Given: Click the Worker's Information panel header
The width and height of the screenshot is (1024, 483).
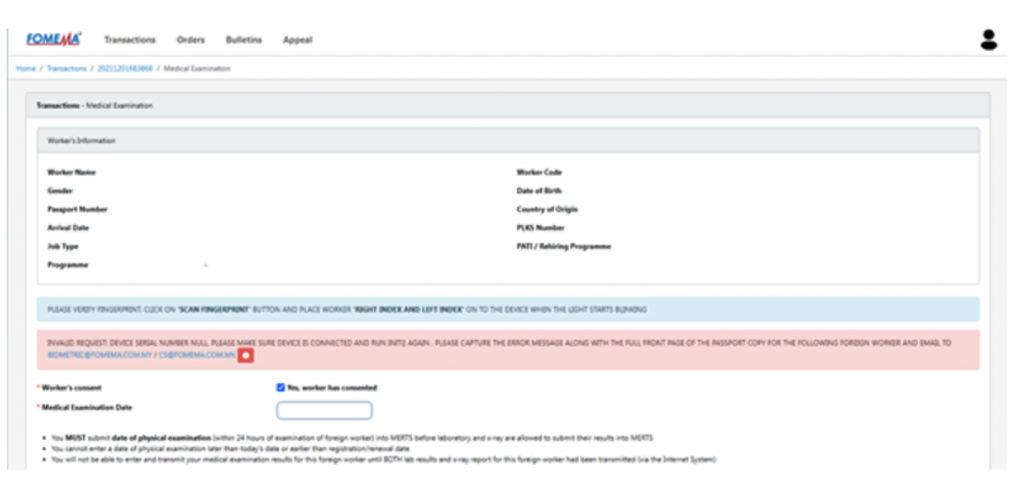Looking at the screenshot, I should click(81, 140).
